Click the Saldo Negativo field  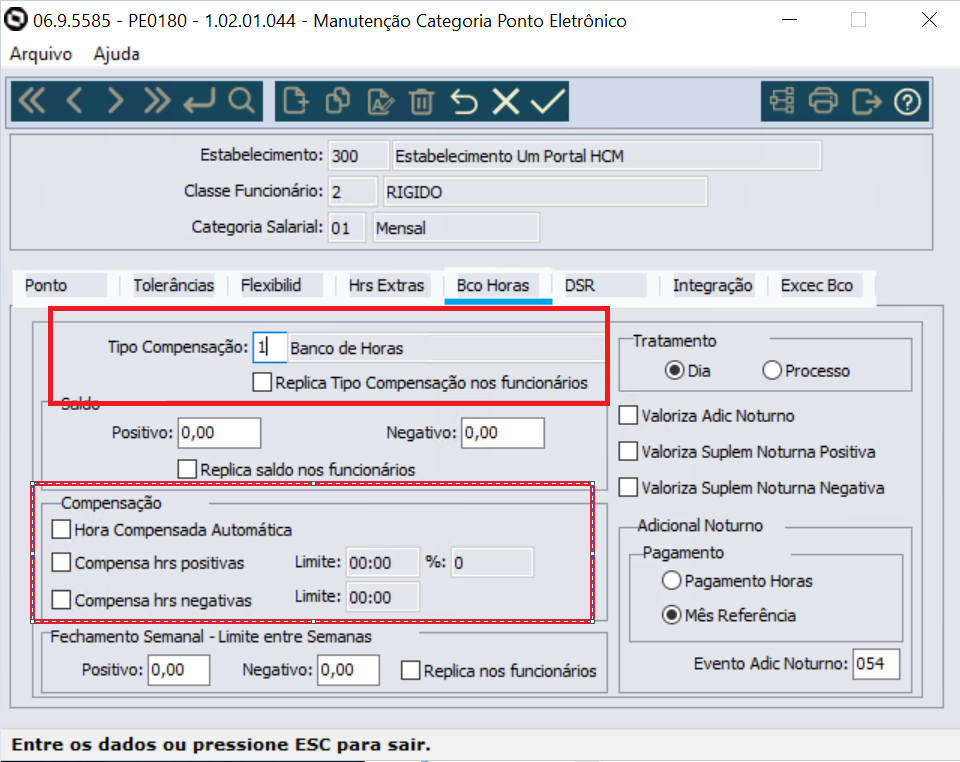(x=503, y=433)
